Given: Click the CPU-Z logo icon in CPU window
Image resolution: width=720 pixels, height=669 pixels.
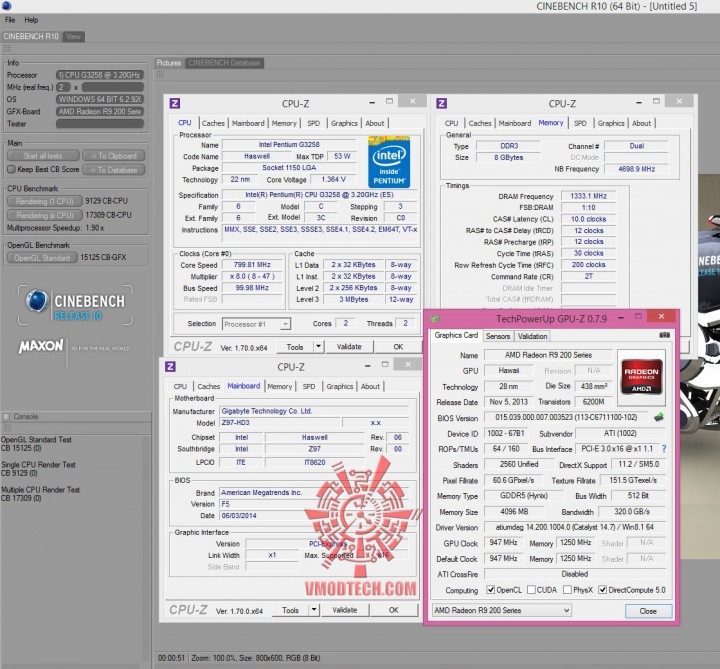Looking at the screenshot, I should (x=174, y=103).
